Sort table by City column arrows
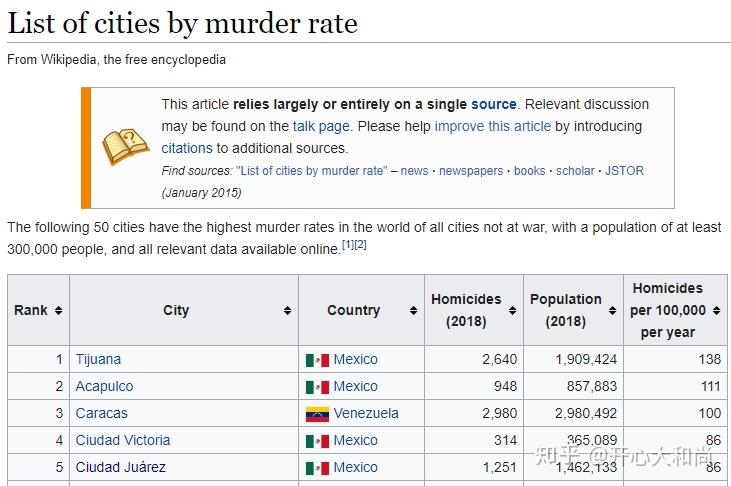The height and width of the screenshot is (486, 731). point(288,311)
